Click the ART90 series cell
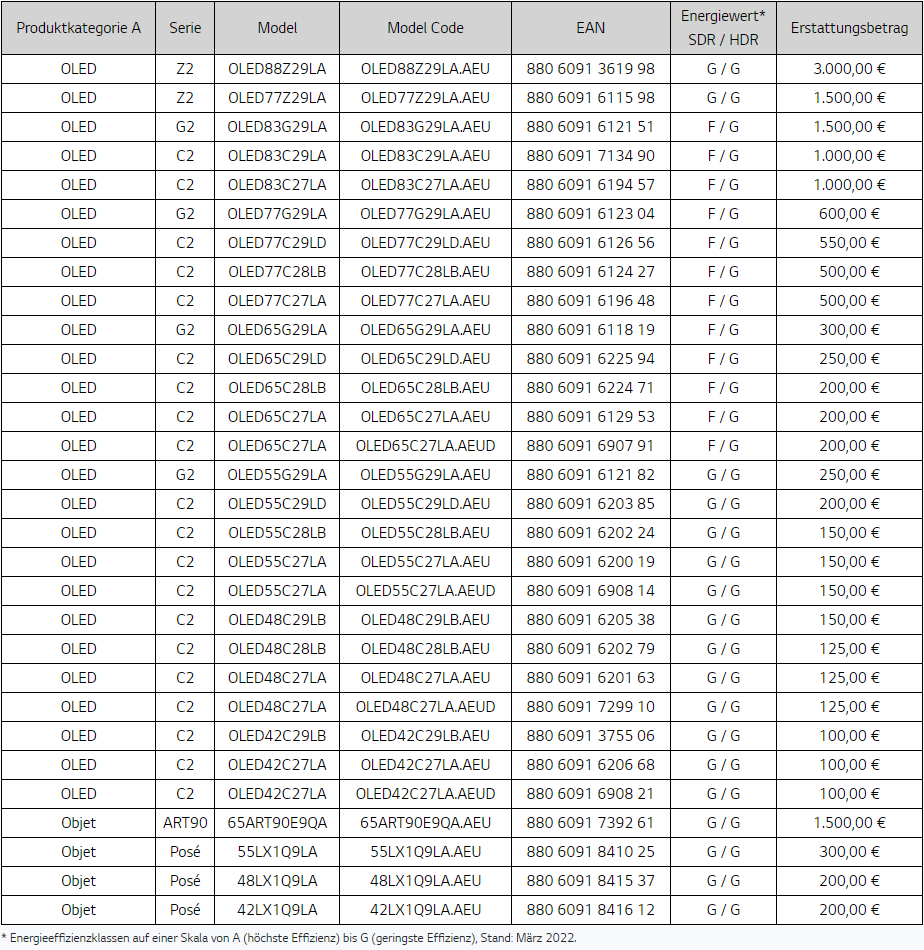The image size is (924, 950). click(x=185, y=824)
